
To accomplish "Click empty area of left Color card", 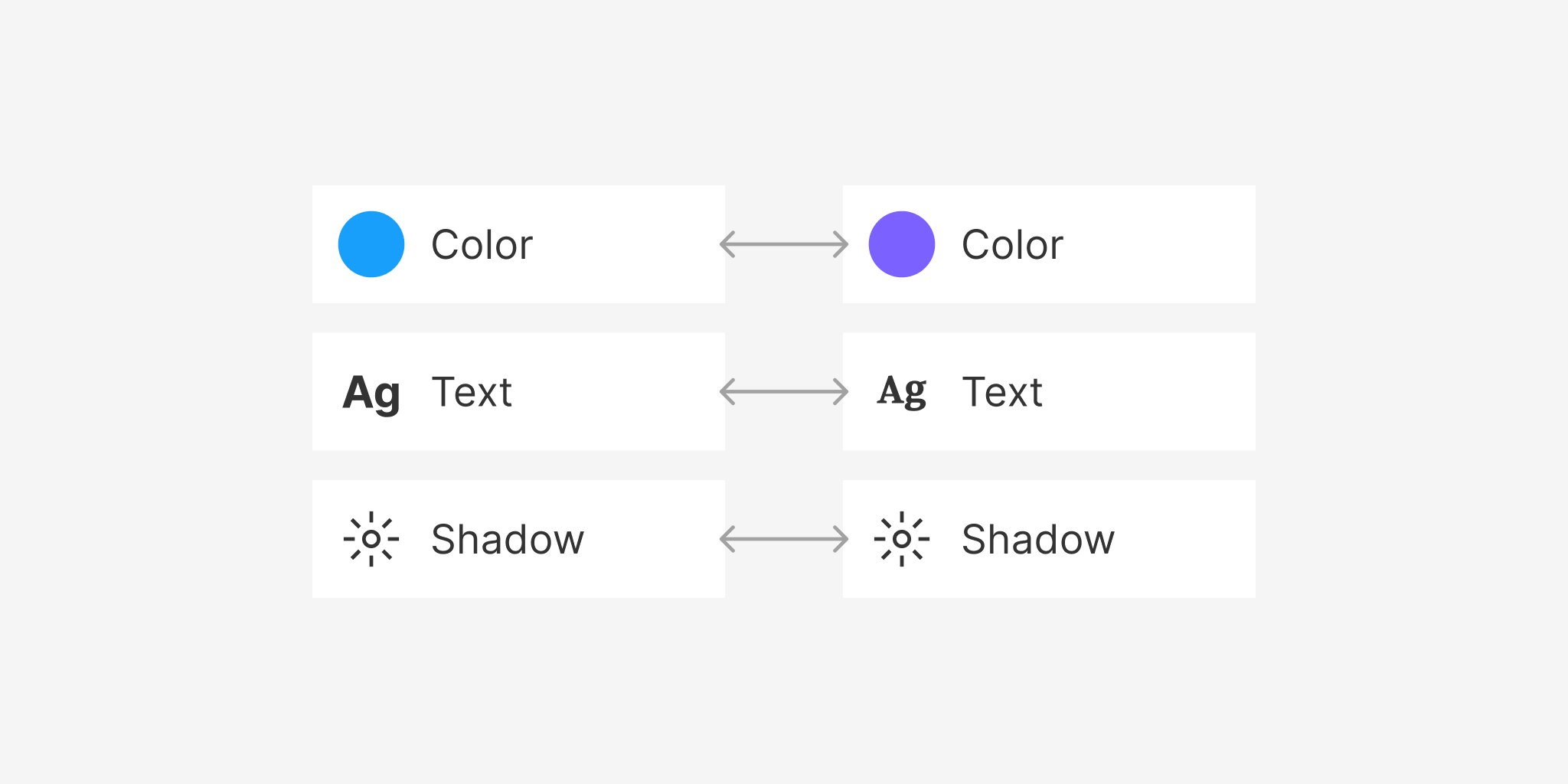I will pyautogui.click(x=628, y=244).
